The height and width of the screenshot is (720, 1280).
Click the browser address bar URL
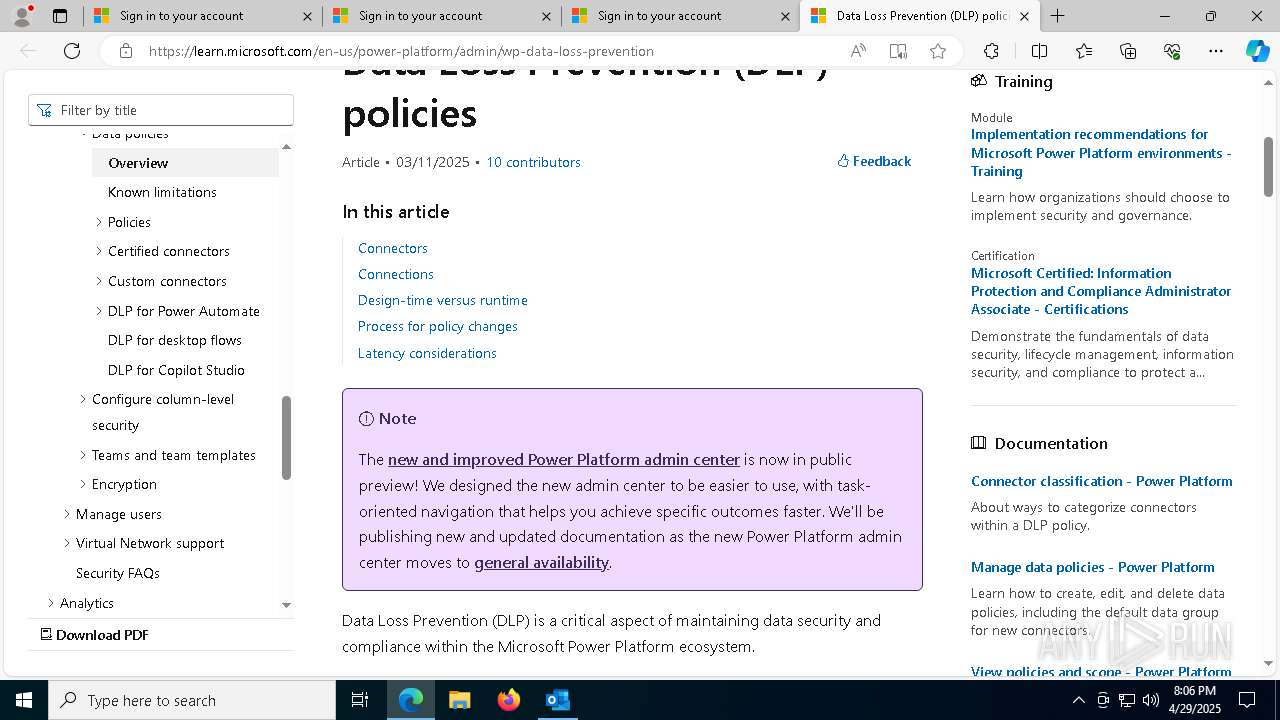401,51
